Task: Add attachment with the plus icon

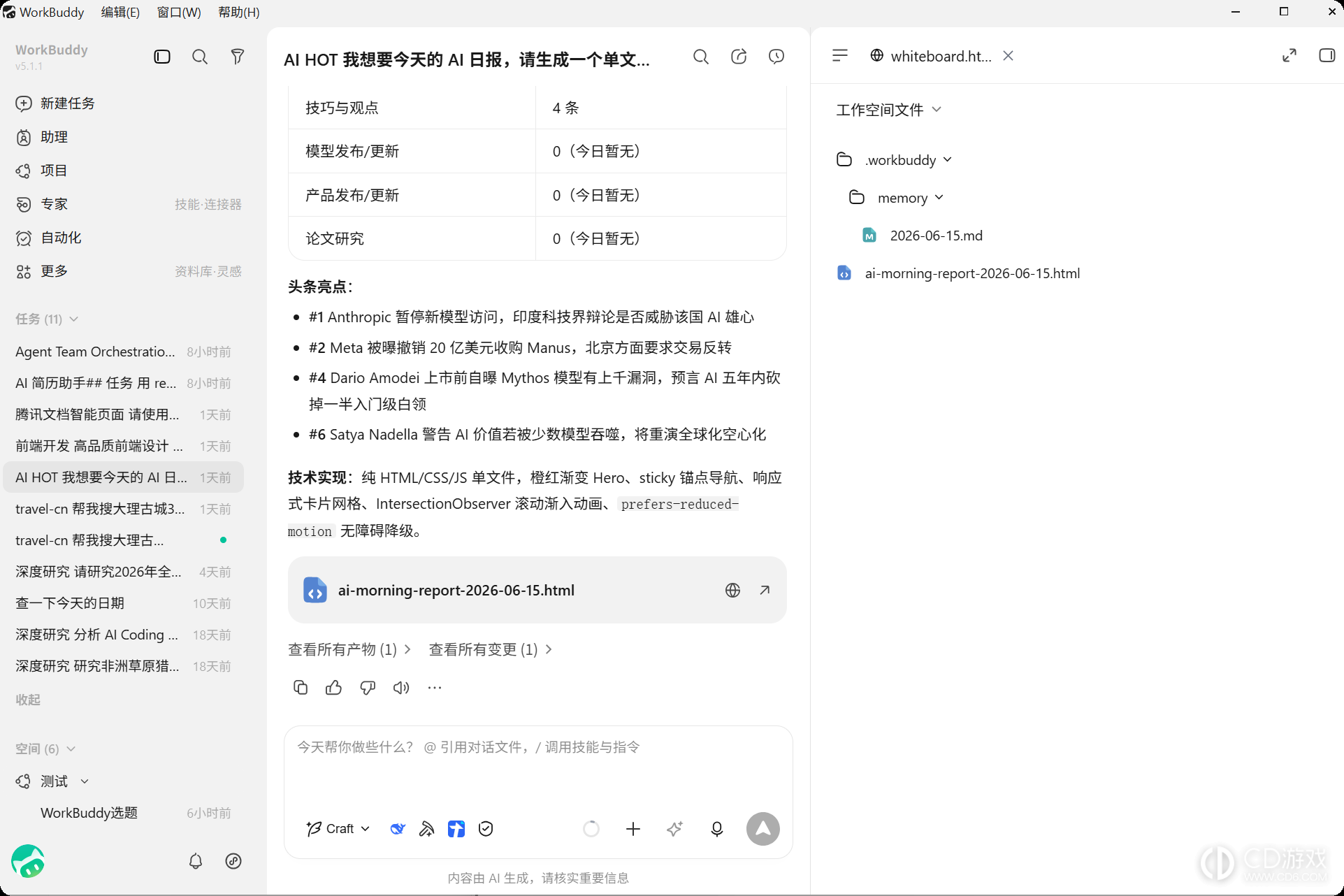Action: [633, 829]
